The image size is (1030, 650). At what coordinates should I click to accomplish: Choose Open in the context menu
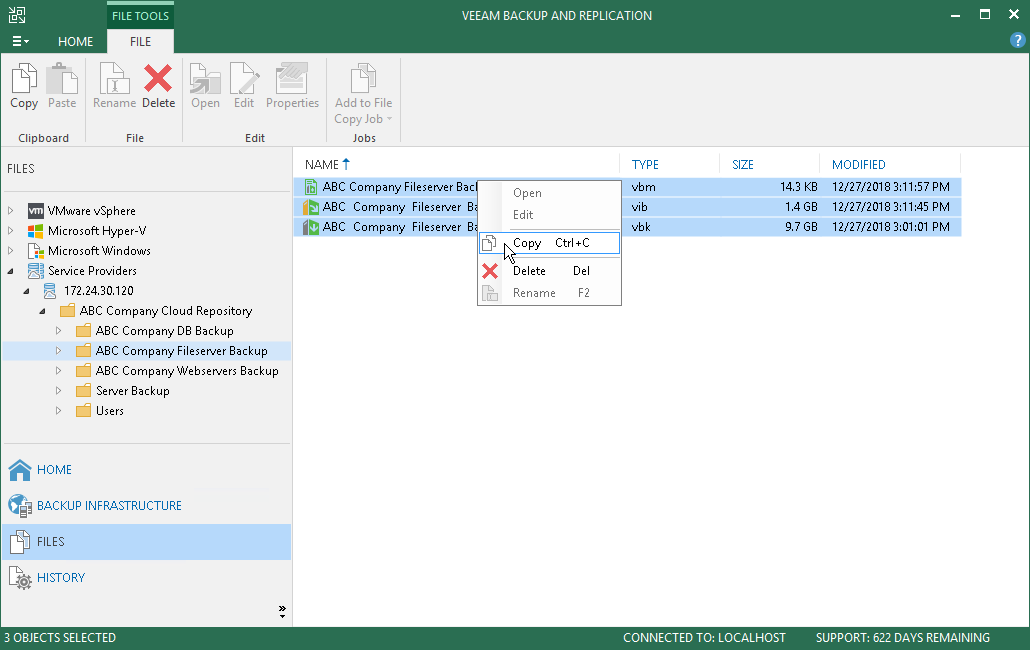(549, 193)
